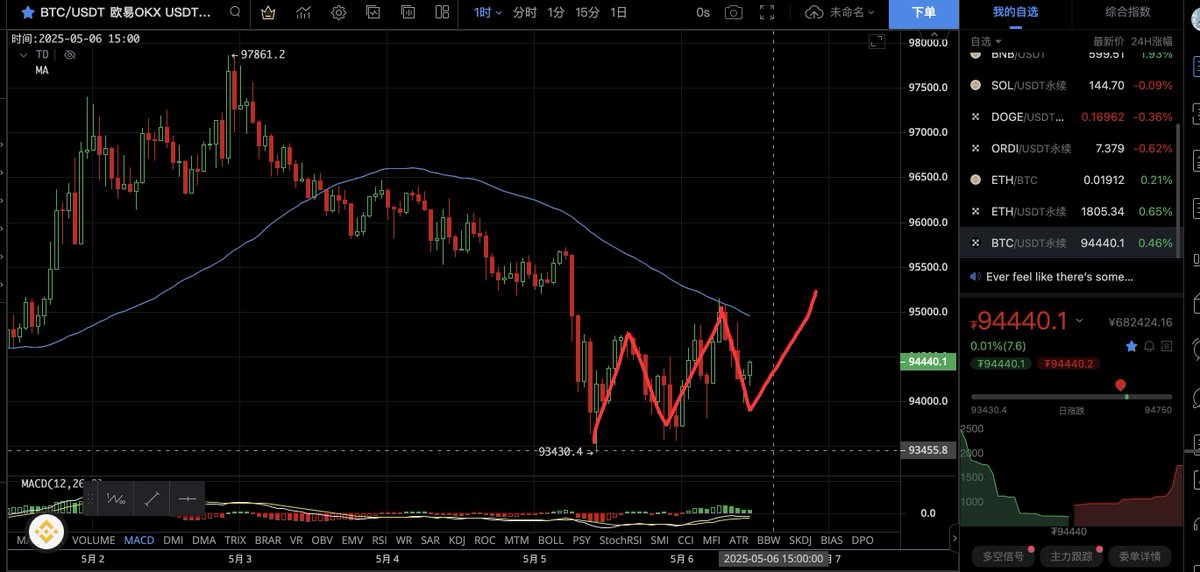Screen dimensions: 1200x572
Task: Click the chart template icon after the gear
Action: (x=373, y=13)
